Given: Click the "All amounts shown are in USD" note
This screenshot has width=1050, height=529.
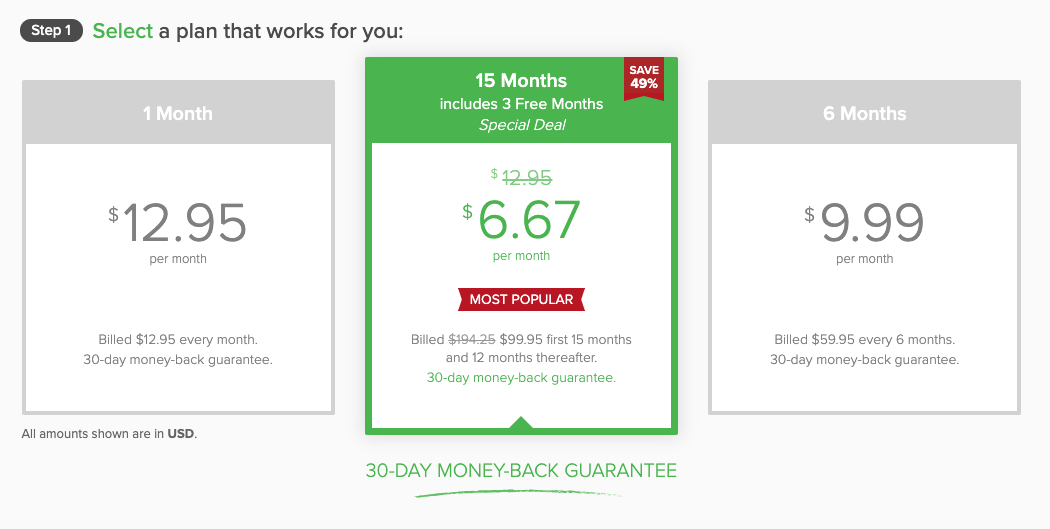Looking at the screenshot, I should coord(109,434).
